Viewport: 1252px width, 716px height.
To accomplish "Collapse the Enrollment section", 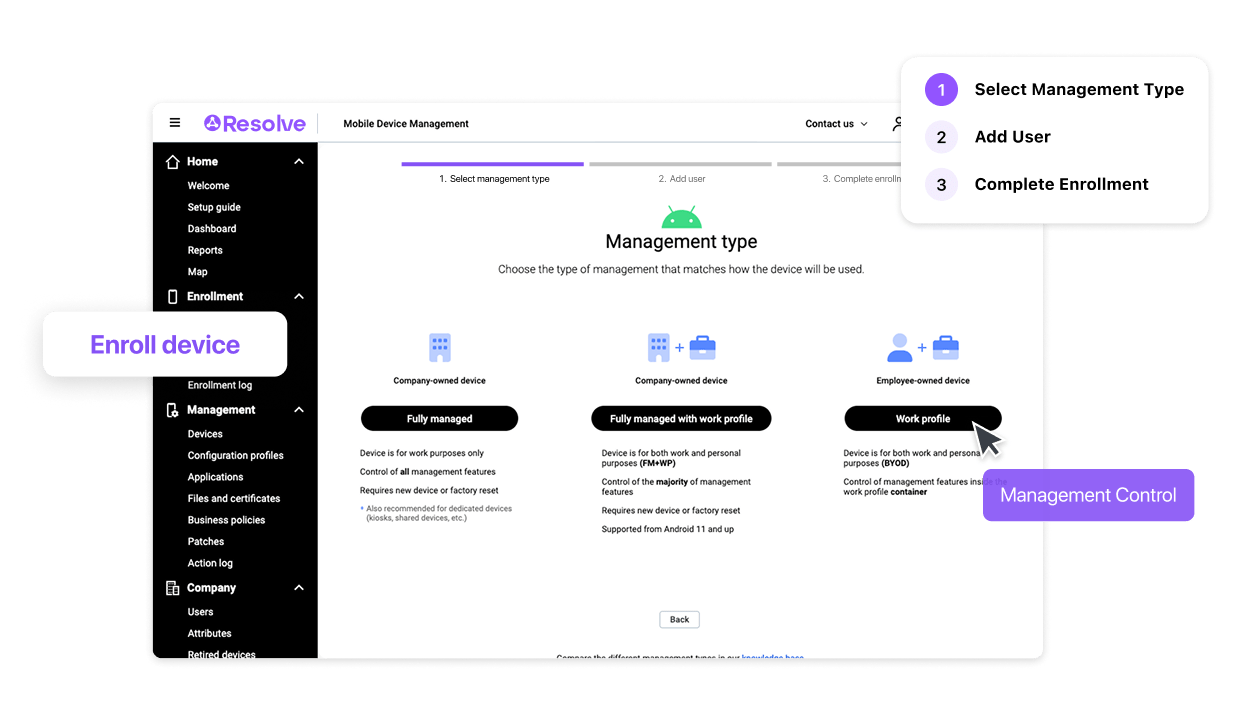I will 298,296.
